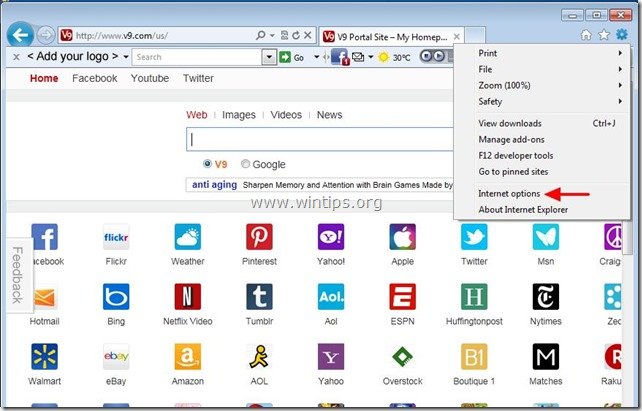Open the Apple shortcut icon
Viewport: 642px width, 411px height.
pyautogui.click(x=402, y=237)
